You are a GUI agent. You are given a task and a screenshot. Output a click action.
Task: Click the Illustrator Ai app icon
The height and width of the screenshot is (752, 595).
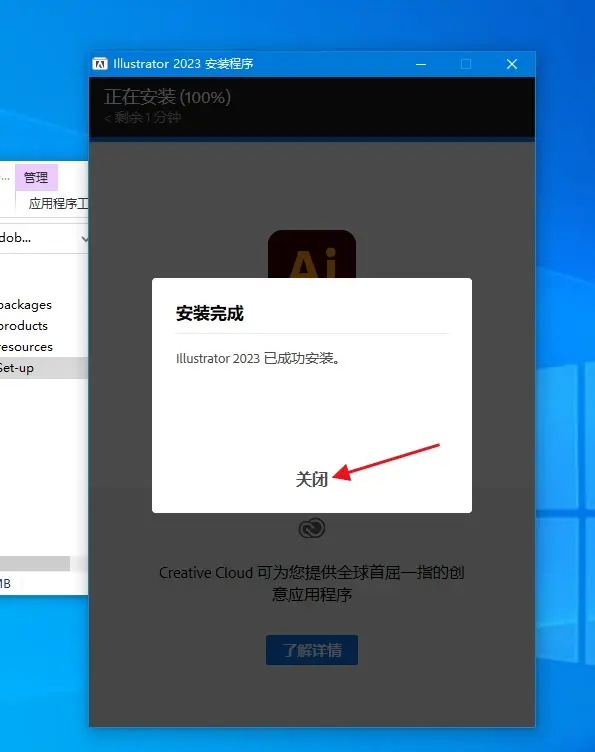tap(312, 254)
